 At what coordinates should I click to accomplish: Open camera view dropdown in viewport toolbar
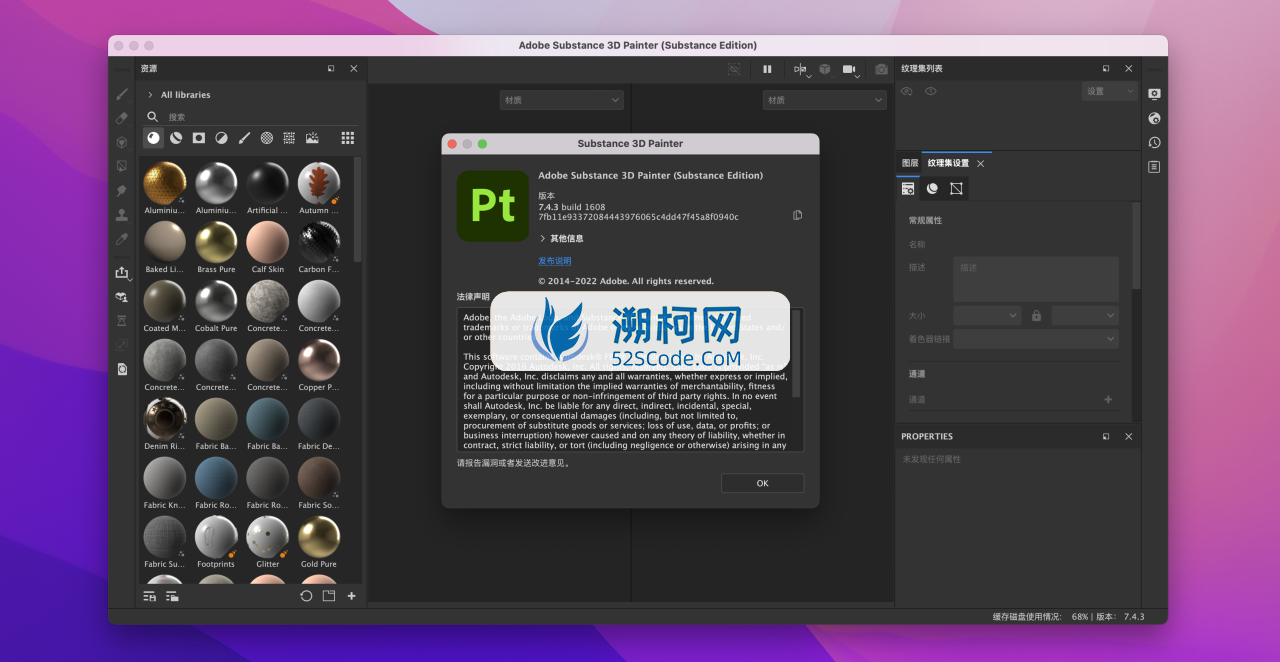tap(851, 70)
